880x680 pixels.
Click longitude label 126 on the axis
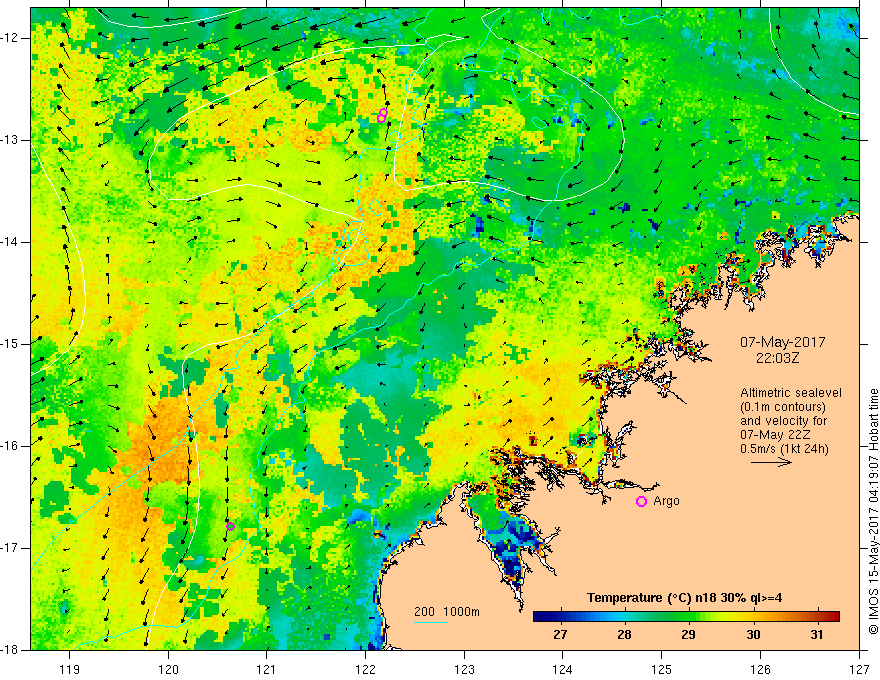pyautogui.click(x=760, y=669)
